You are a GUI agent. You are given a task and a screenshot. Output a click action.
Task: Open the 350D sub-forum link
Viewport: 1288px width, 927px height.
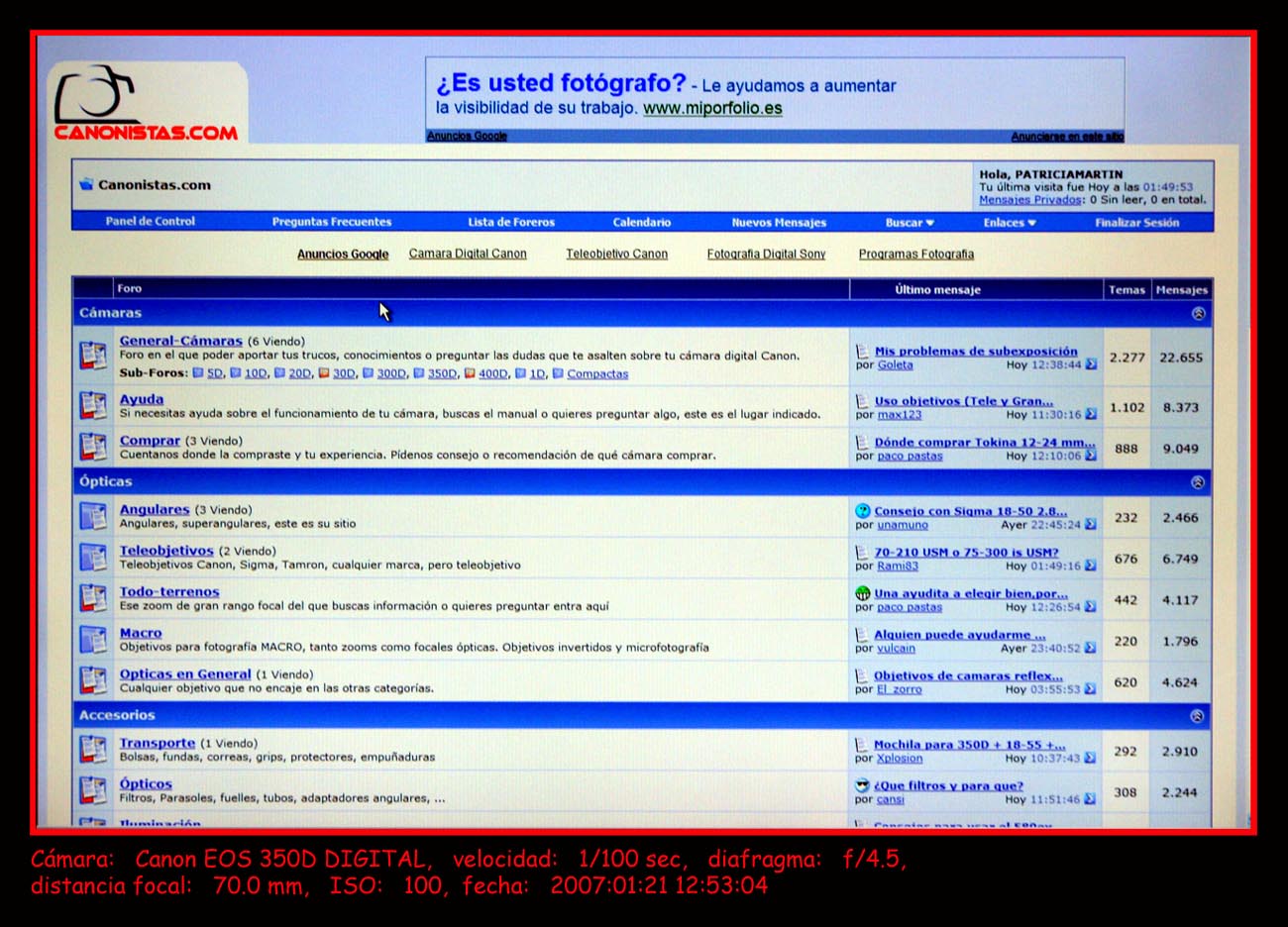442,374
